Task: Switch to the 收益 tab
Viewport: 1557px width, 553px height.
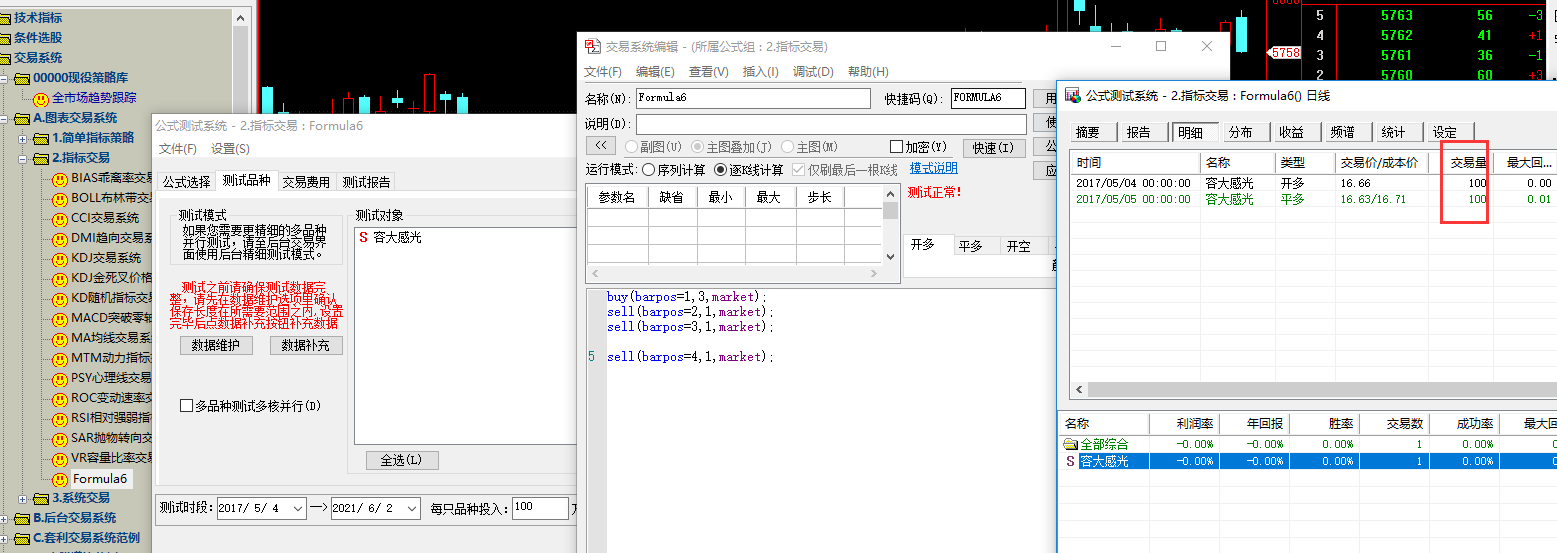Action: coord(1290,132)
